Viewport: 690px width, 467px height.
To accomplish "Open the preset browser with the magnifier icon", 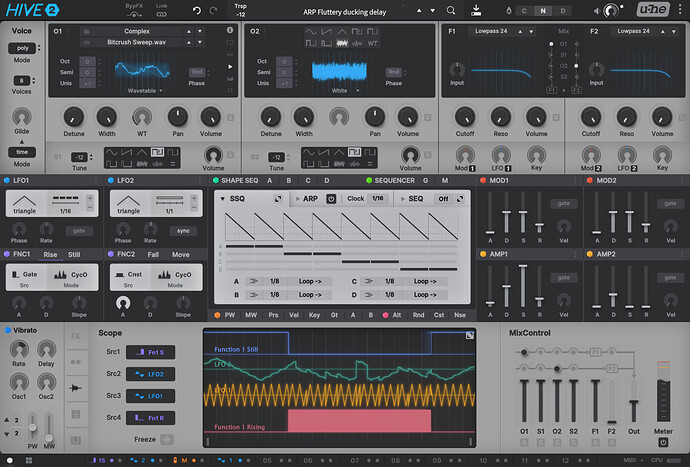I will pos(451,11).
